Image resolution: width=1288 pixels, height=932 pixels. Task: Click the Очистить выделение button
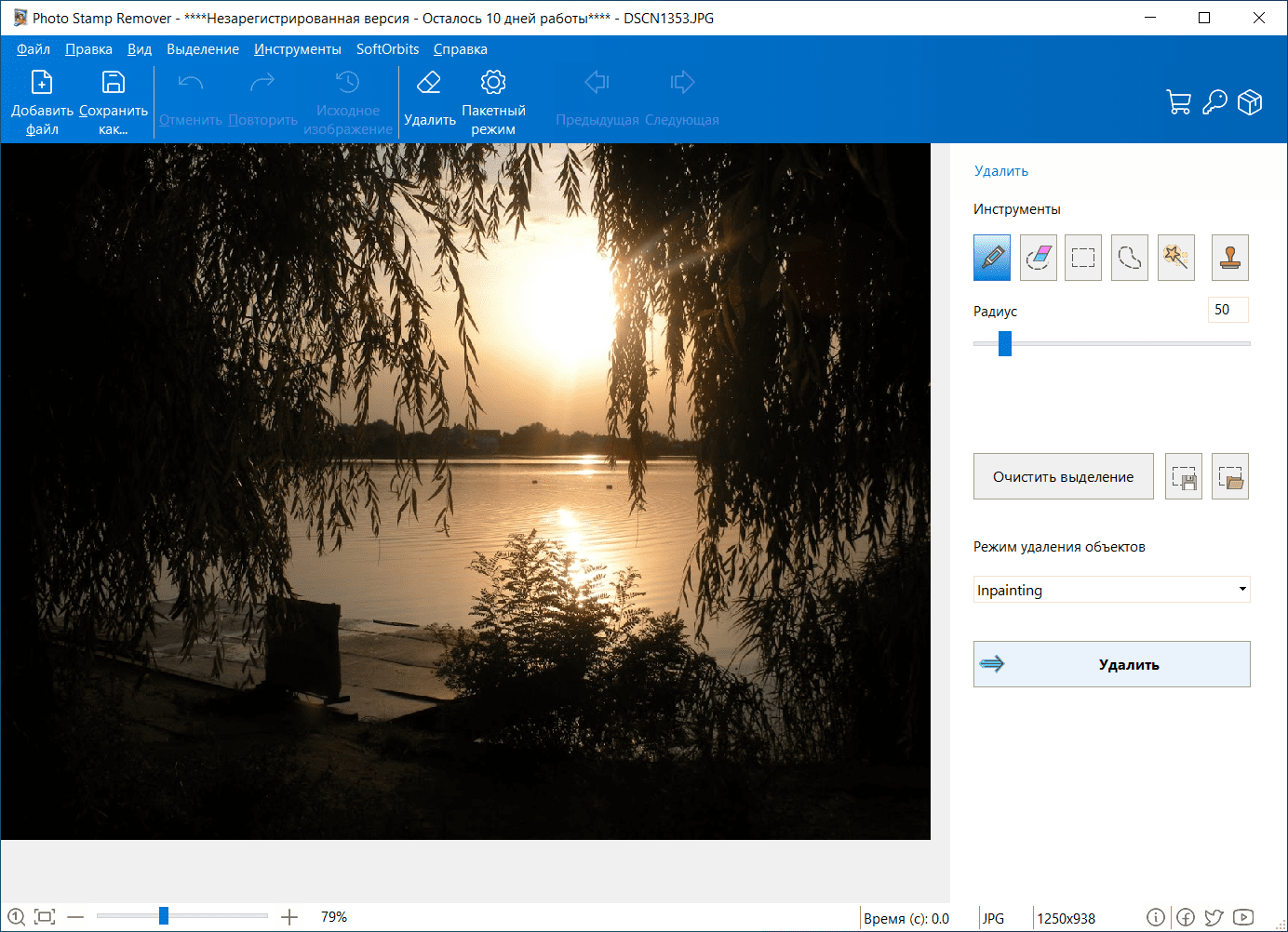1064,476
